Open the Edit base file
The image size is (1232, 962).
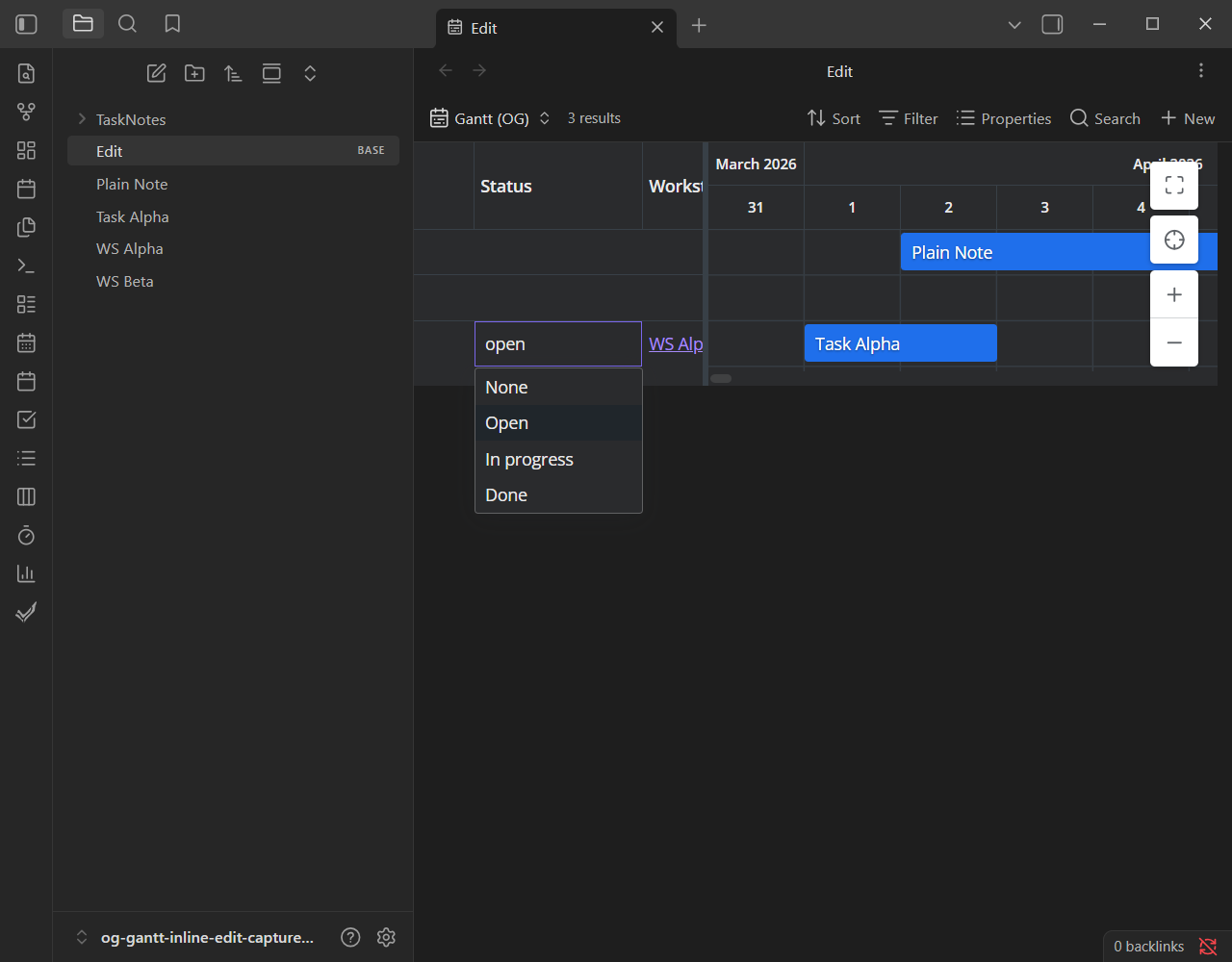233,151
